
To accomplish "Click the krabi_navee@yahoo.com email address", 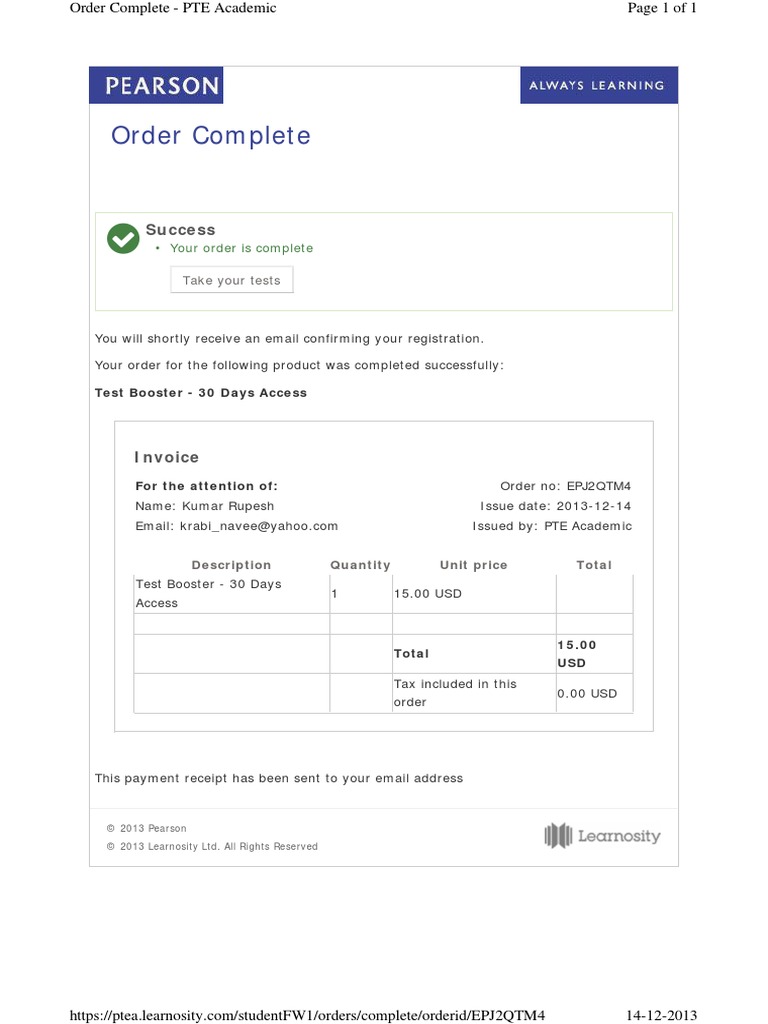I will click(258, 526).
